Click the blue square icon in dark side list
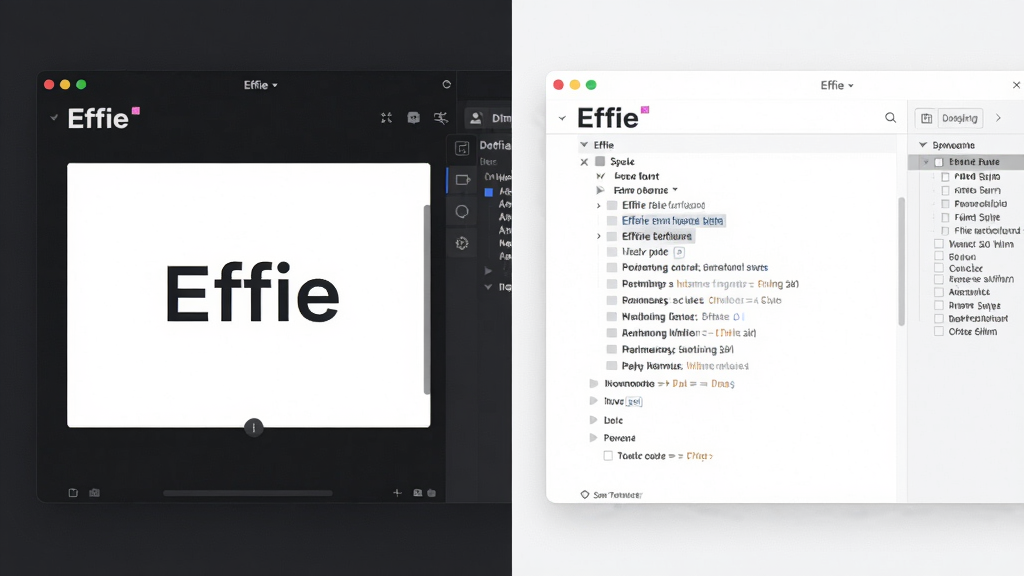Screen dimensions: 1024x576 coord(488,192)
